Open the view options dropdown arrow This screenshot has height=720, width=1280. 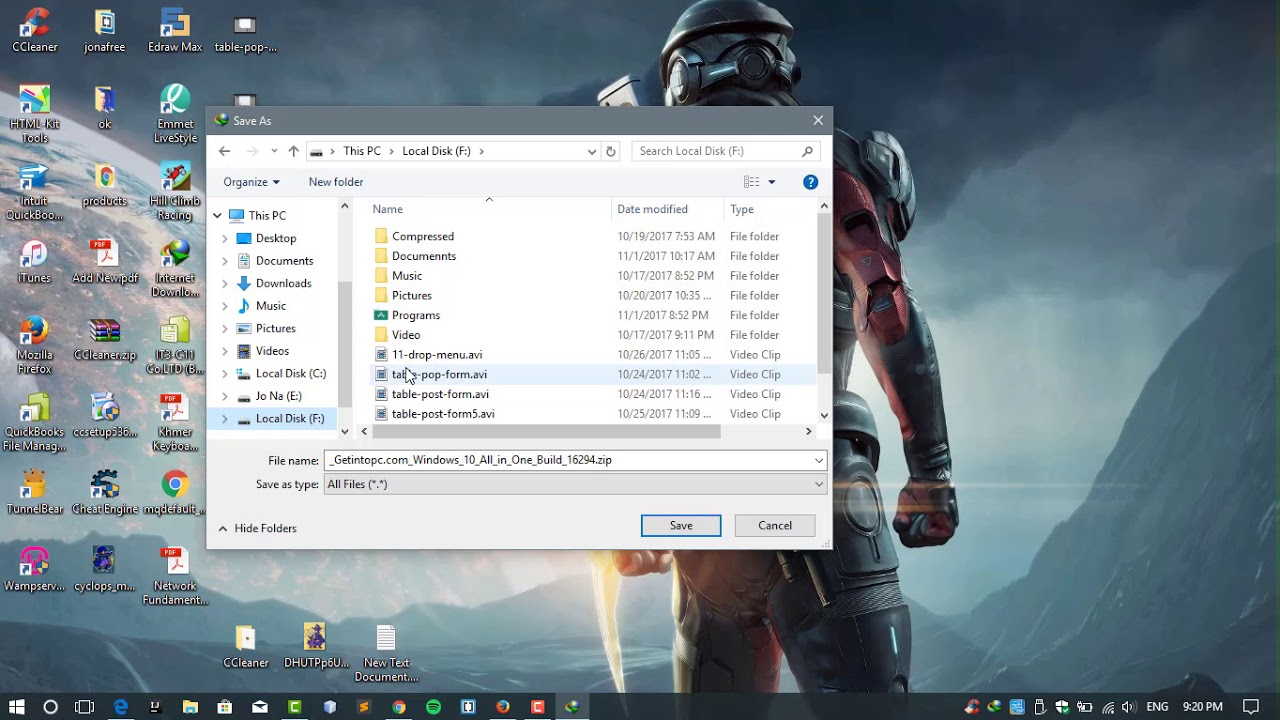[771, 182]
